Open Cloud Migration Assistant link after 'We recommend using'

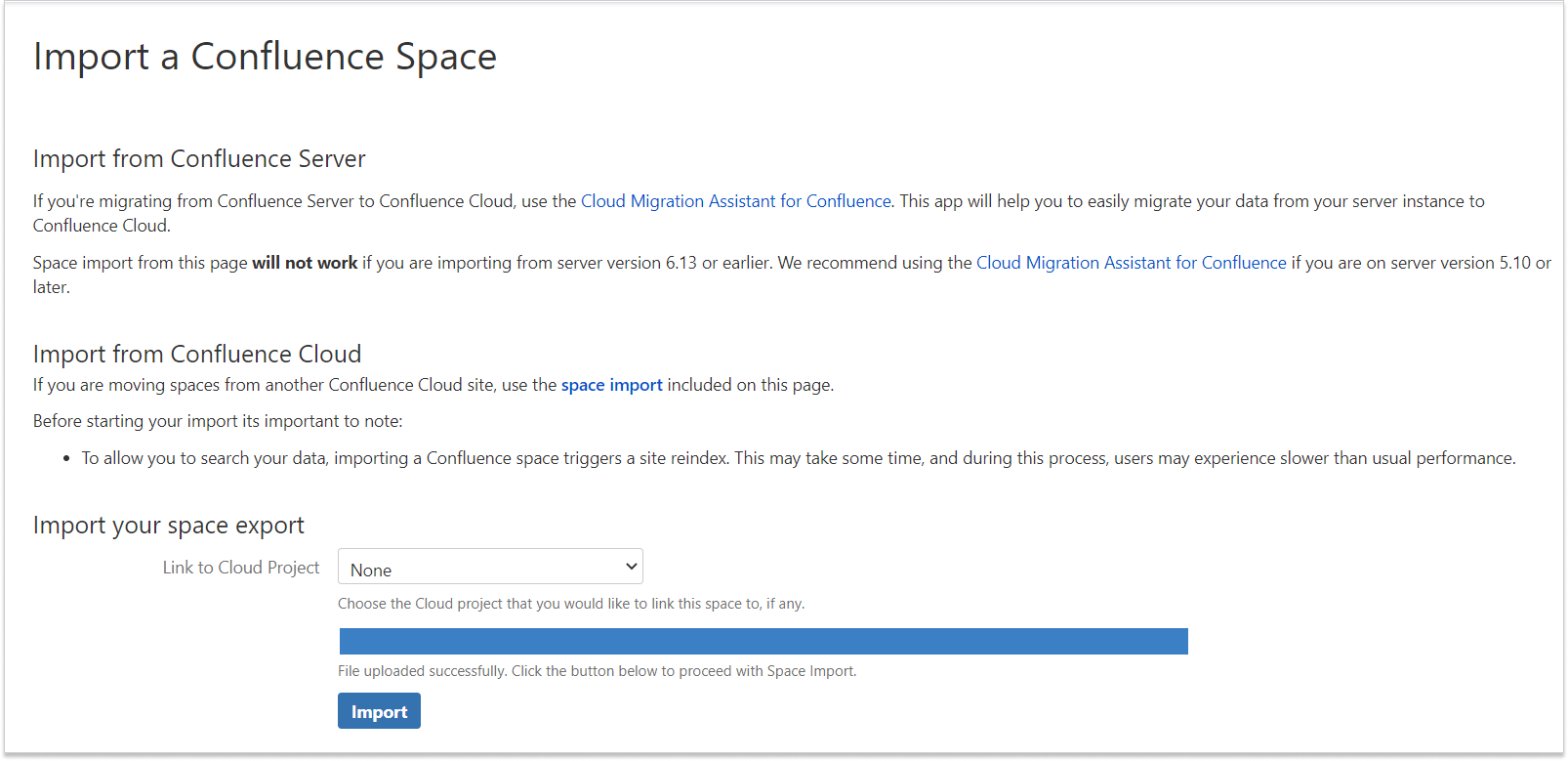pos(1131,263)
